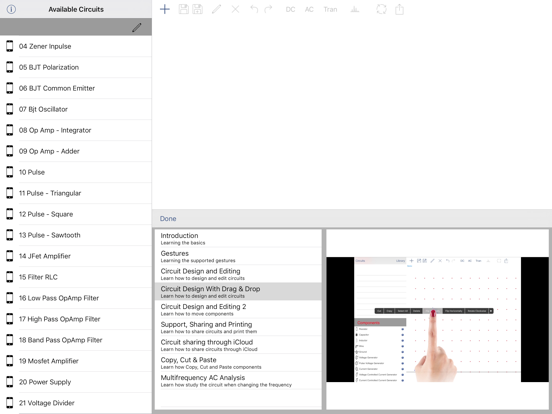Open Multifrequency AC Analysis tutorial
Image resolution: width=552 pixels, height=414 pixels.
[x=238, y=380]
